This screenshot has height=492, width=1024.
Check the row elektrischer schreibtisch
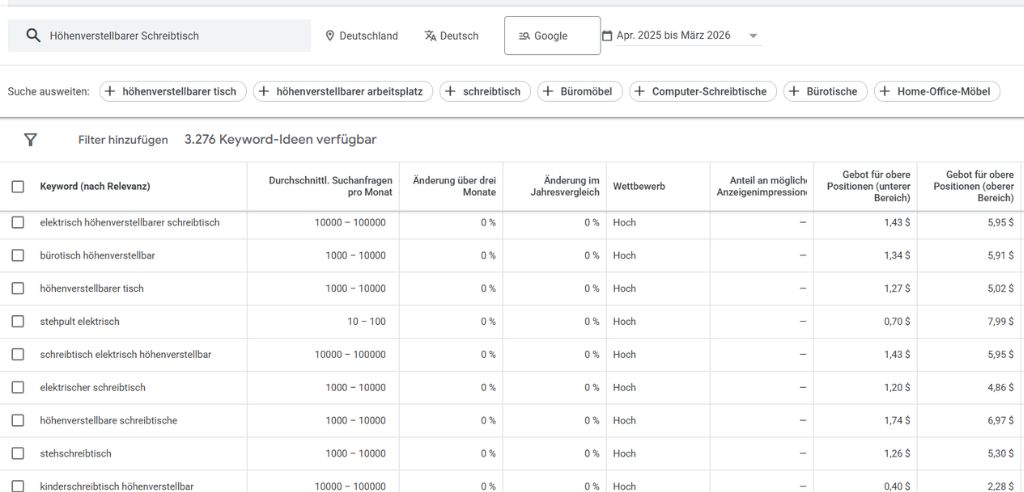(18, 387)
